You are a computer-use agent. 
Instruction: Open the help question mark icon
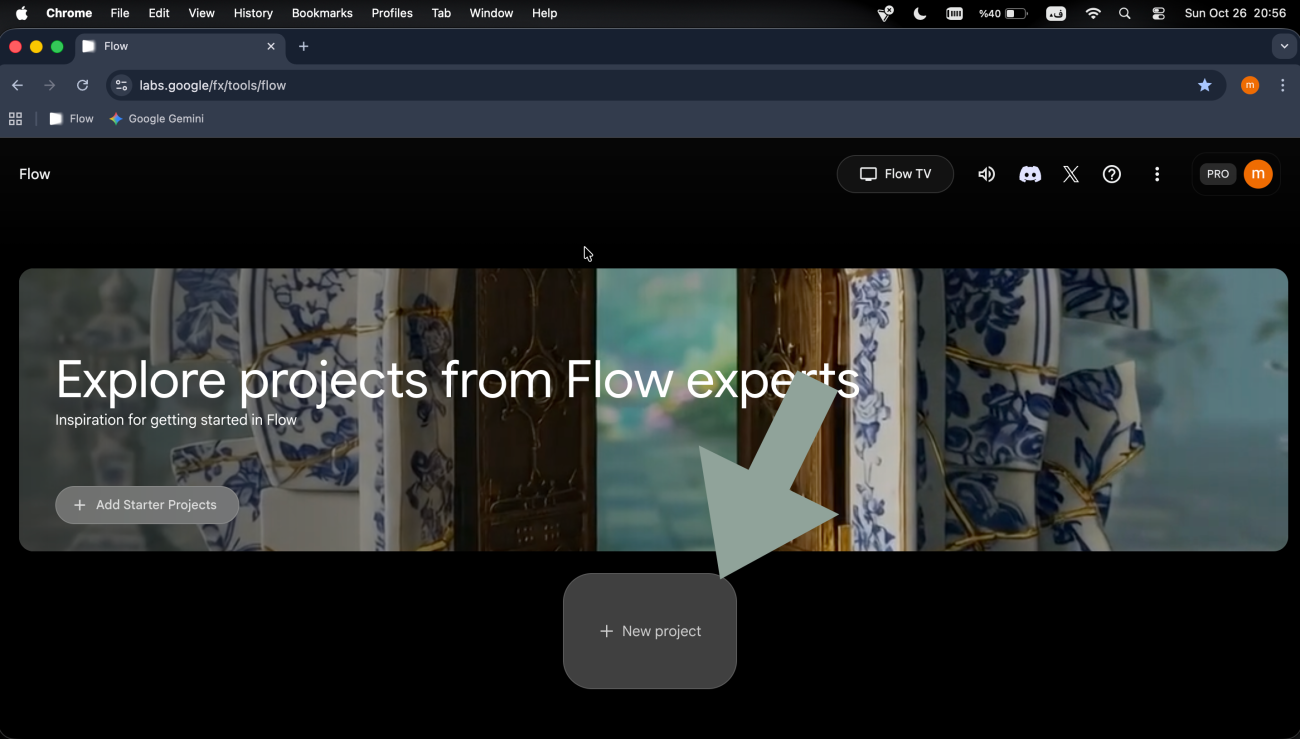(x=1111, y=174)
